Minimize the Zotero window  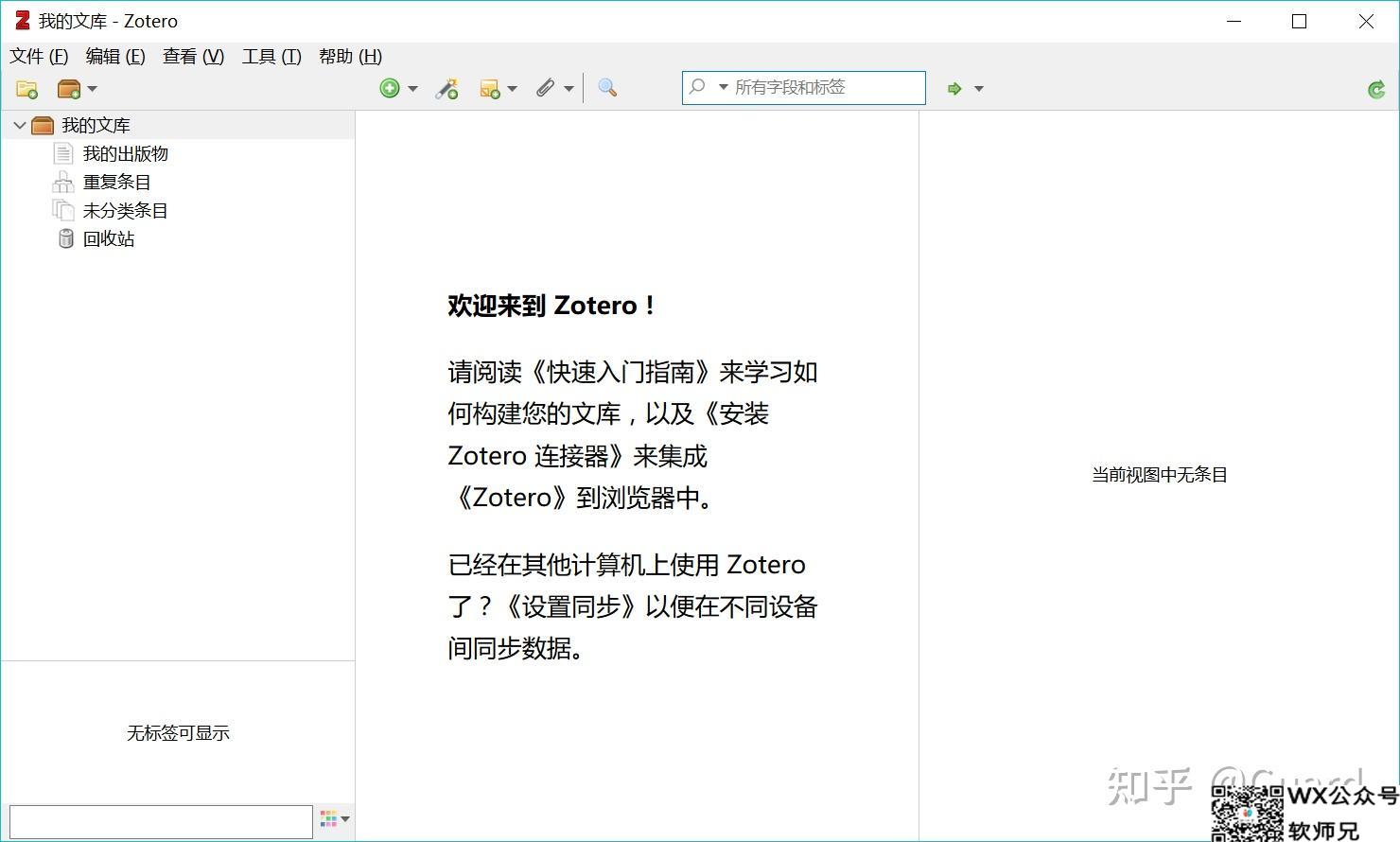pyautogui.click(x=1234, y=21)
